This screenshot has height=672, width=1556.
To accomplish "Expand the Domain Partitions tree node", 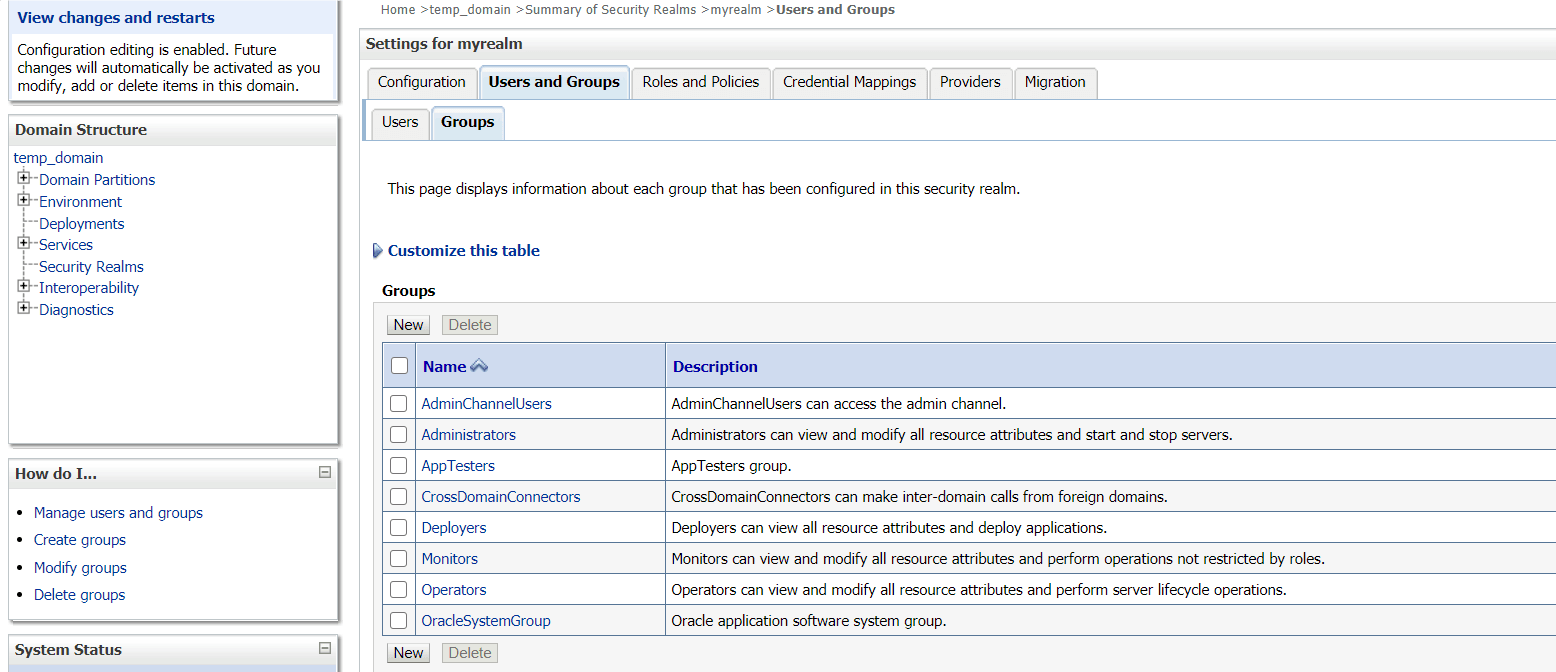I will tap(24, 179).
